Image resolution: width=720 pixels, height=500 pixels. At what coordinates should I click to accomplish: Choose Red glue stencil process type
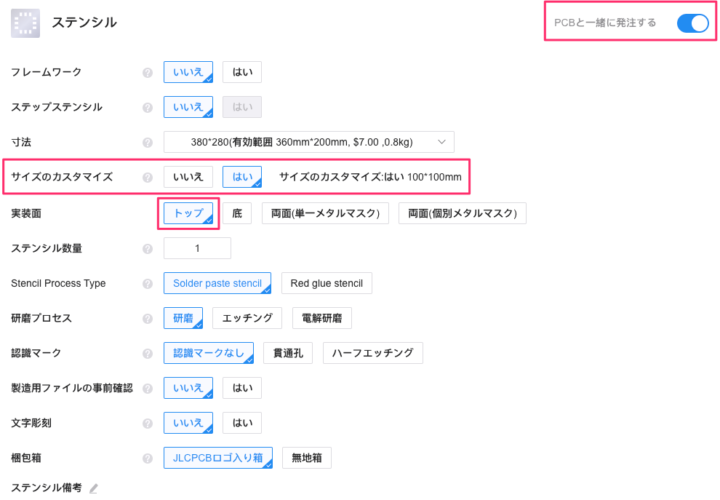coord(327,284)
